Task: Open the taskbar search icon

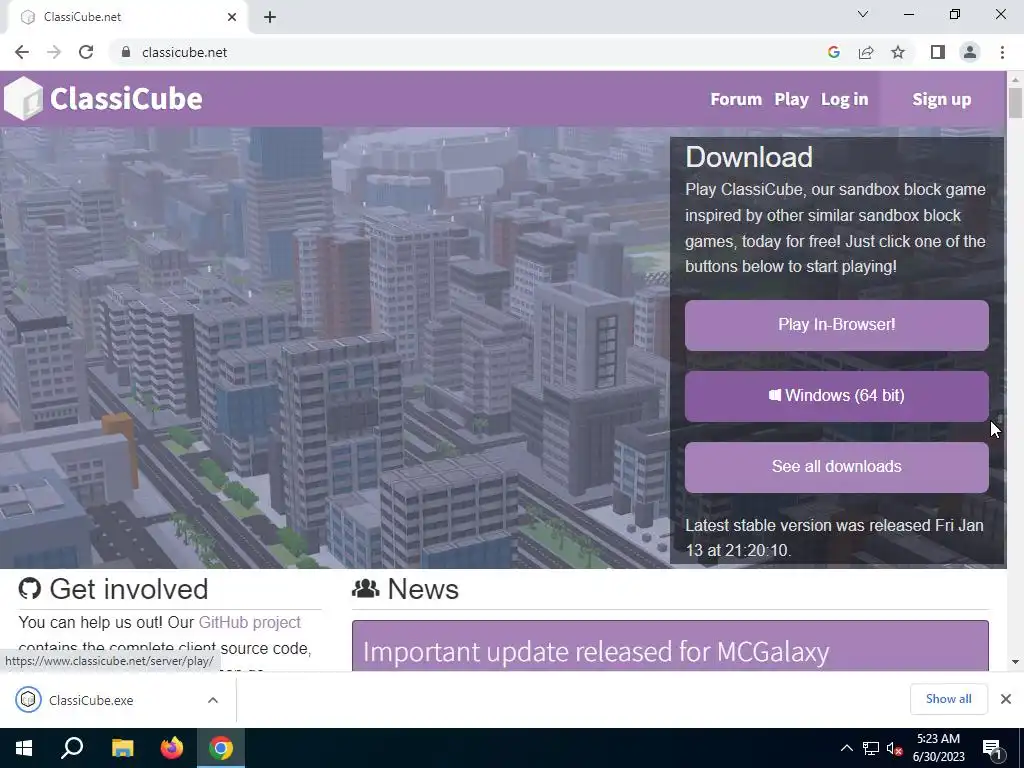Action: click(x=72, y=748)
